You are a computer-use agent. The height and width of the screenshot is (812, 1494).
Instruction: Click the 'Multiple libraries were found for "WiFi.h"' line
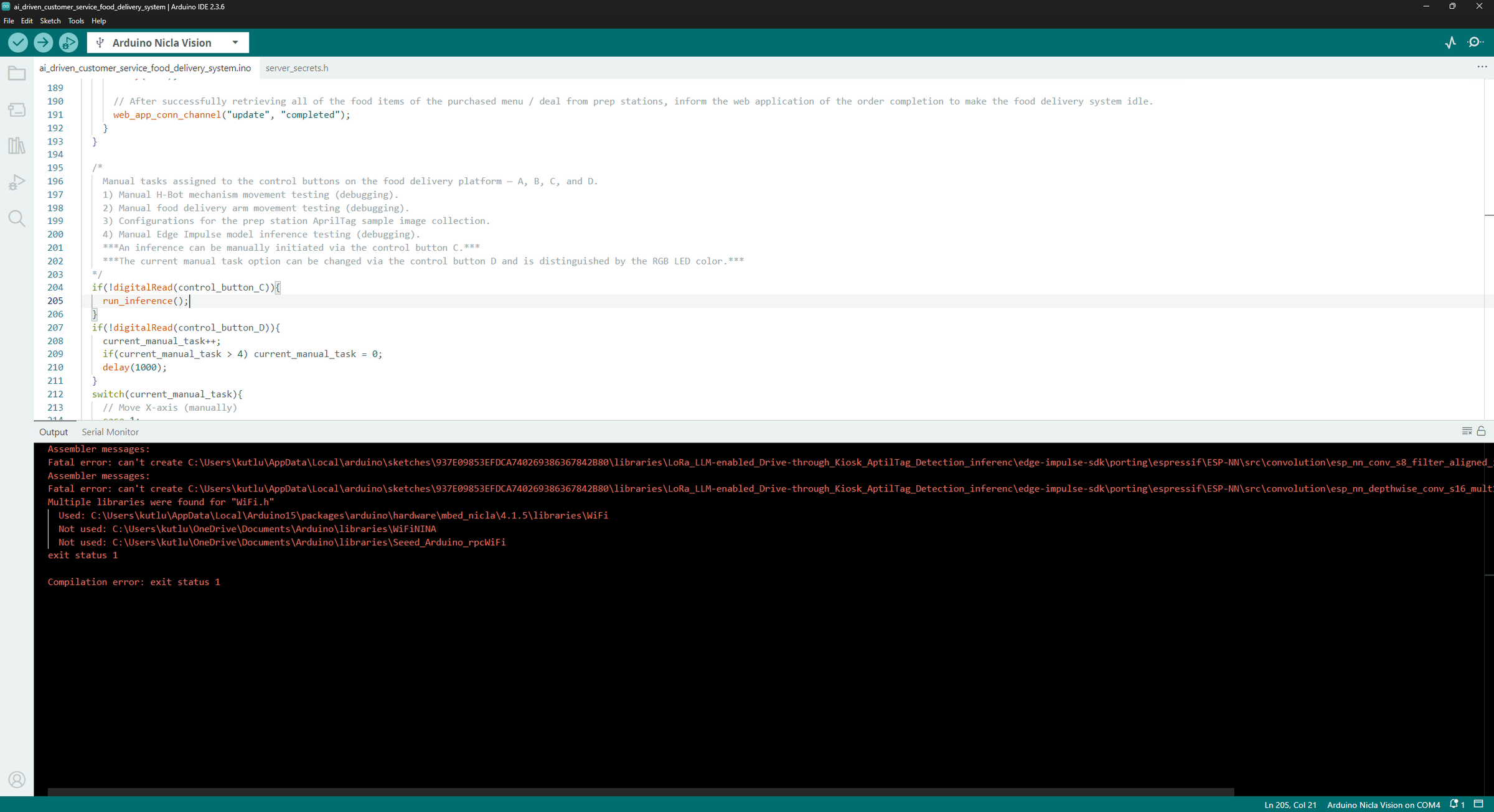pos(161,502)
